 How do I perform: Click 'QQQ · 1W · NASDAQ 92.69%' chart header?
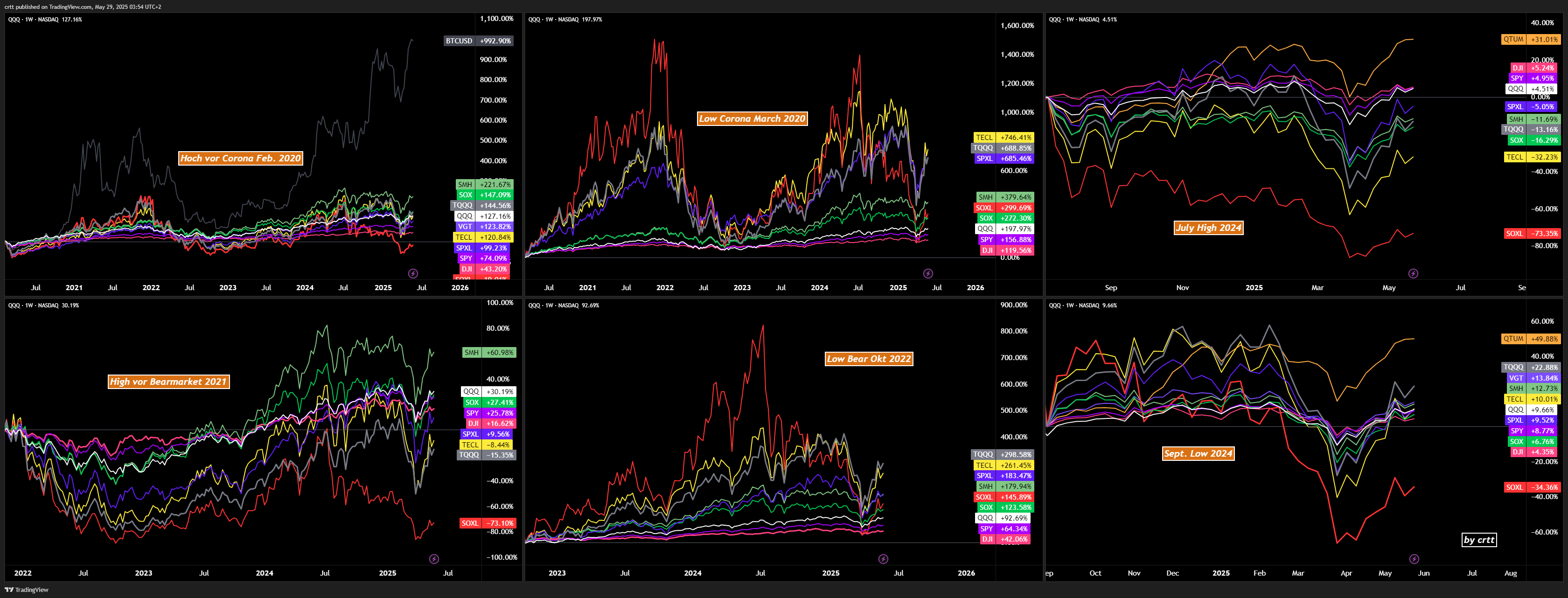point(564,306)
